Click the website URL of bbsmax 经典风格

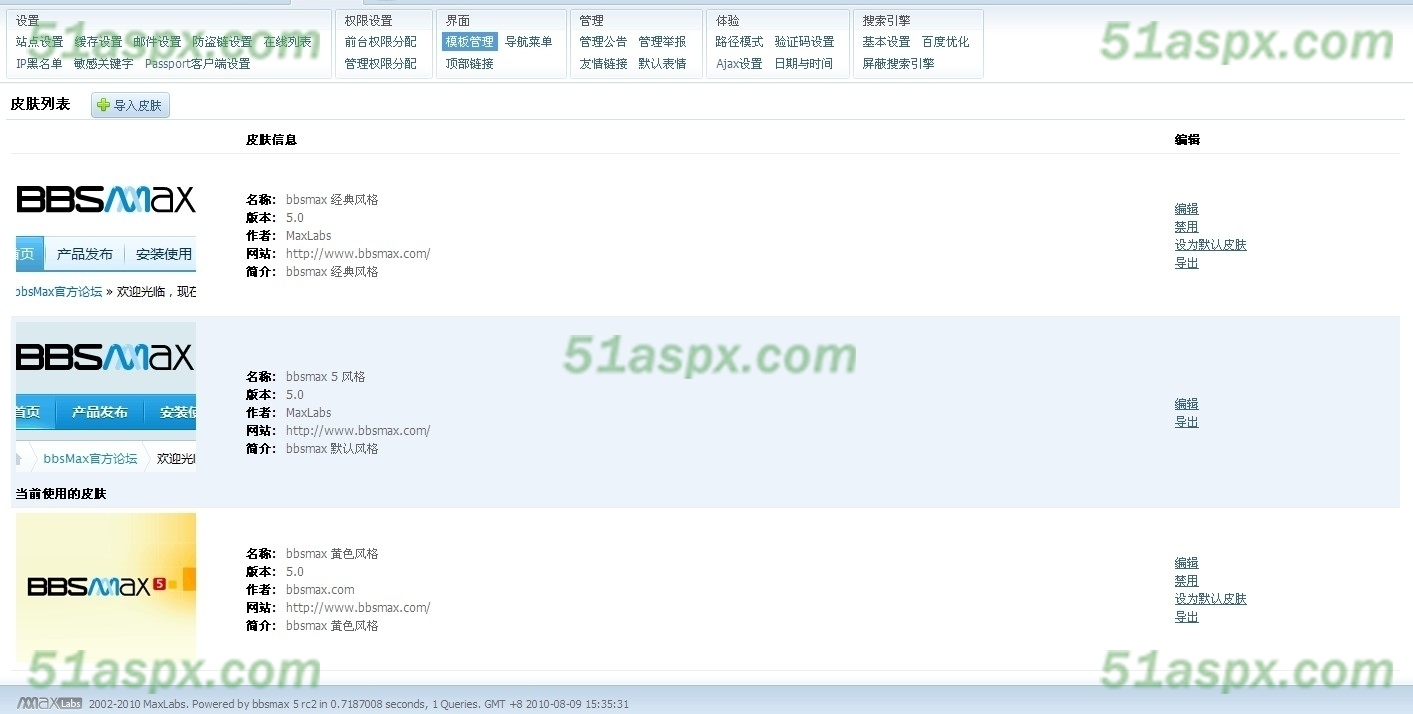tap(358, 254)
